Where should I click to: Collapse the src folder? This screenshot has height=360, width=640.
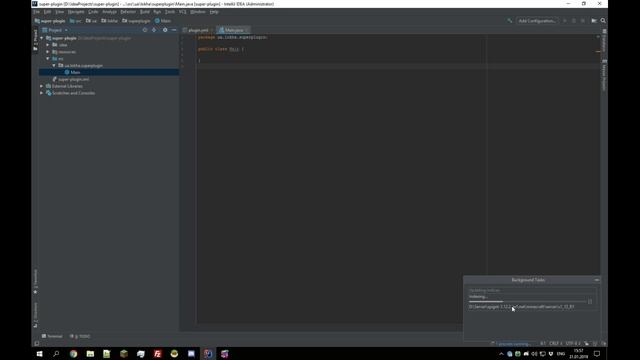[x=48, y=59]
